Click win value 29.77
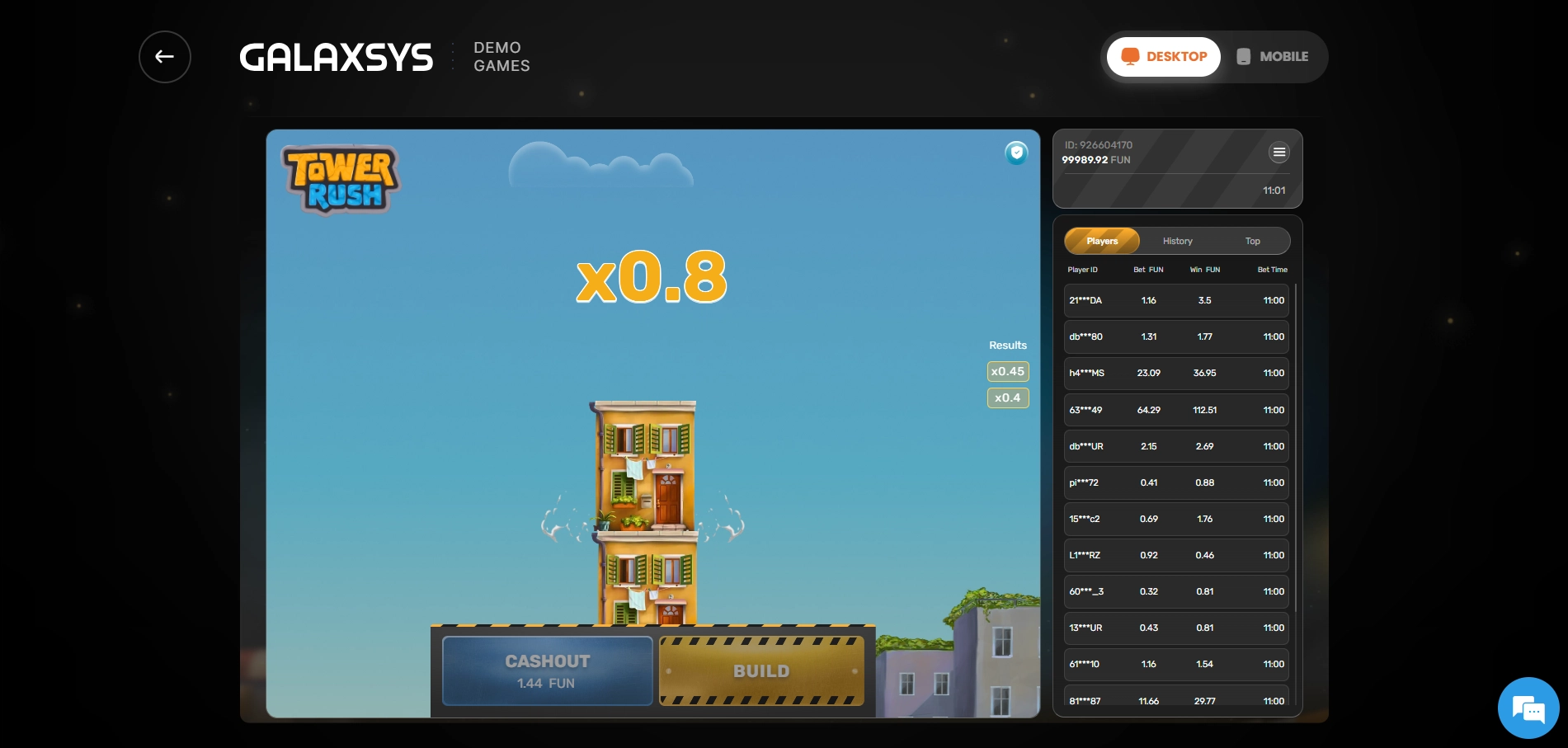Screen dimensions: 1568x748 (1204, 701)
